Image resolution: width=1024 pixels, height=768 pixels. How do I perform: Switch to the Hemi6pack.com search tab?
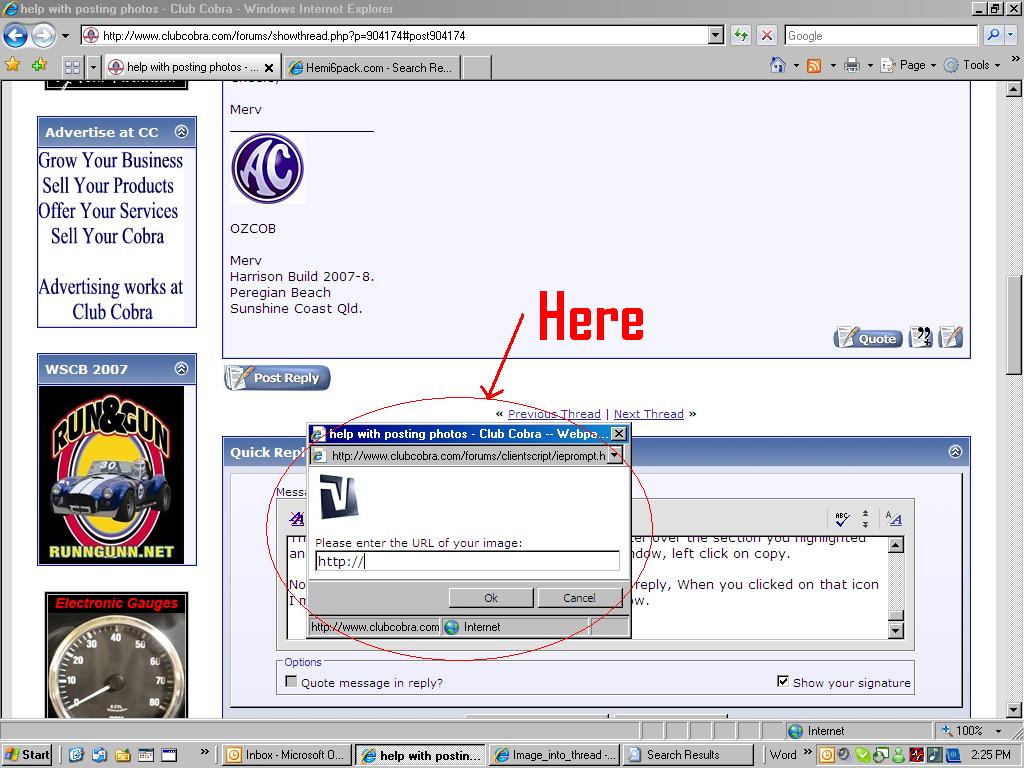click(370, 68)
